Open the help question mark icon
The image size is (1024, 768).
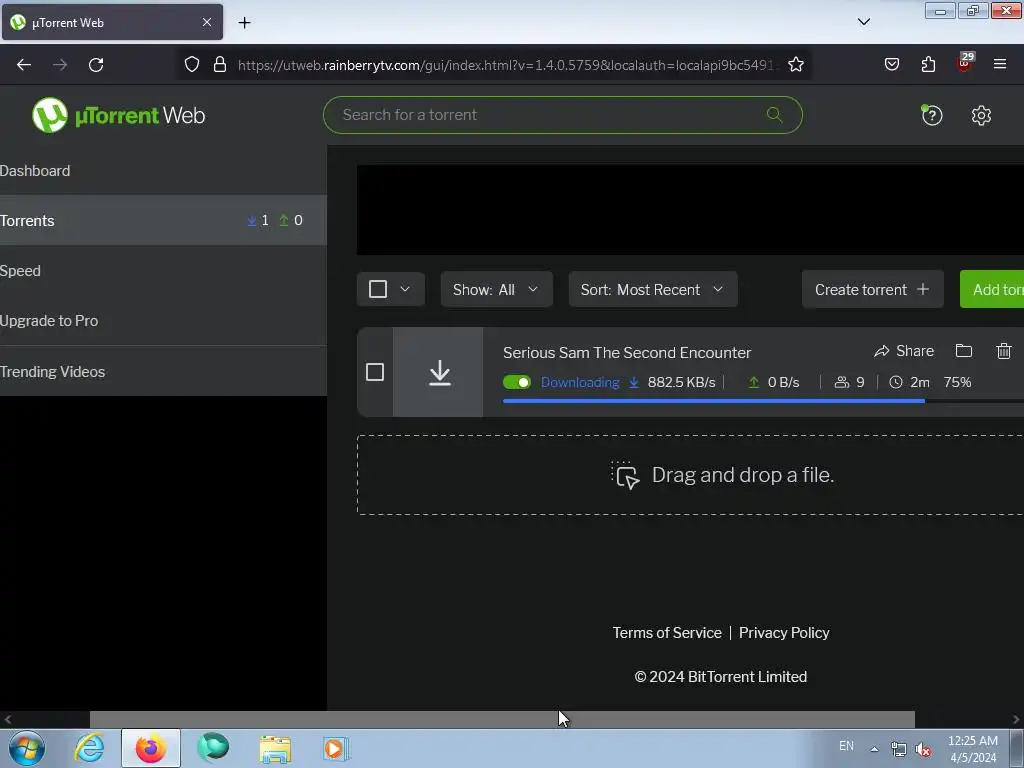pyautogui.click(x=931, y=116)
